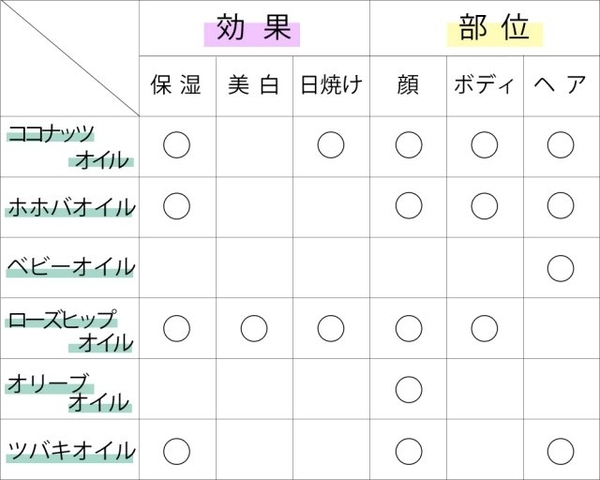Click the 美白 circle for ローズヒップオイル
The height and width of the screenshot is (480, 600).
coord(254,327)
